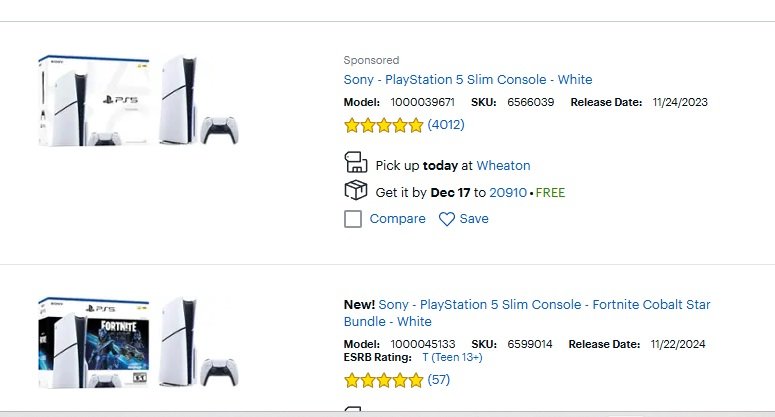Click the store pickup icon
775x417 pixels.
click(355, 164)
